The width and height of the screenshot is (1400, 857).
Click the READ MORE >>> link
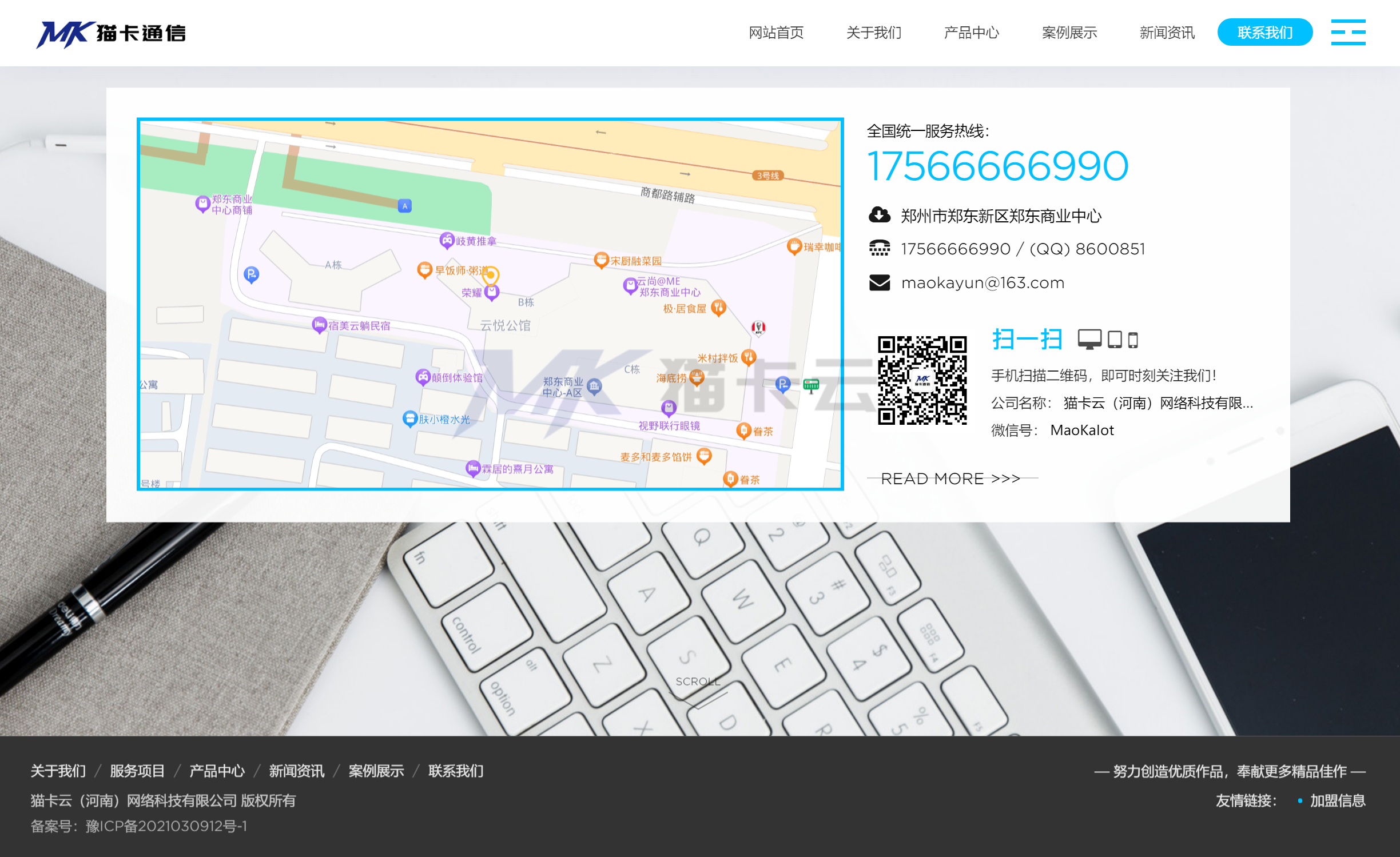[950, 479]
